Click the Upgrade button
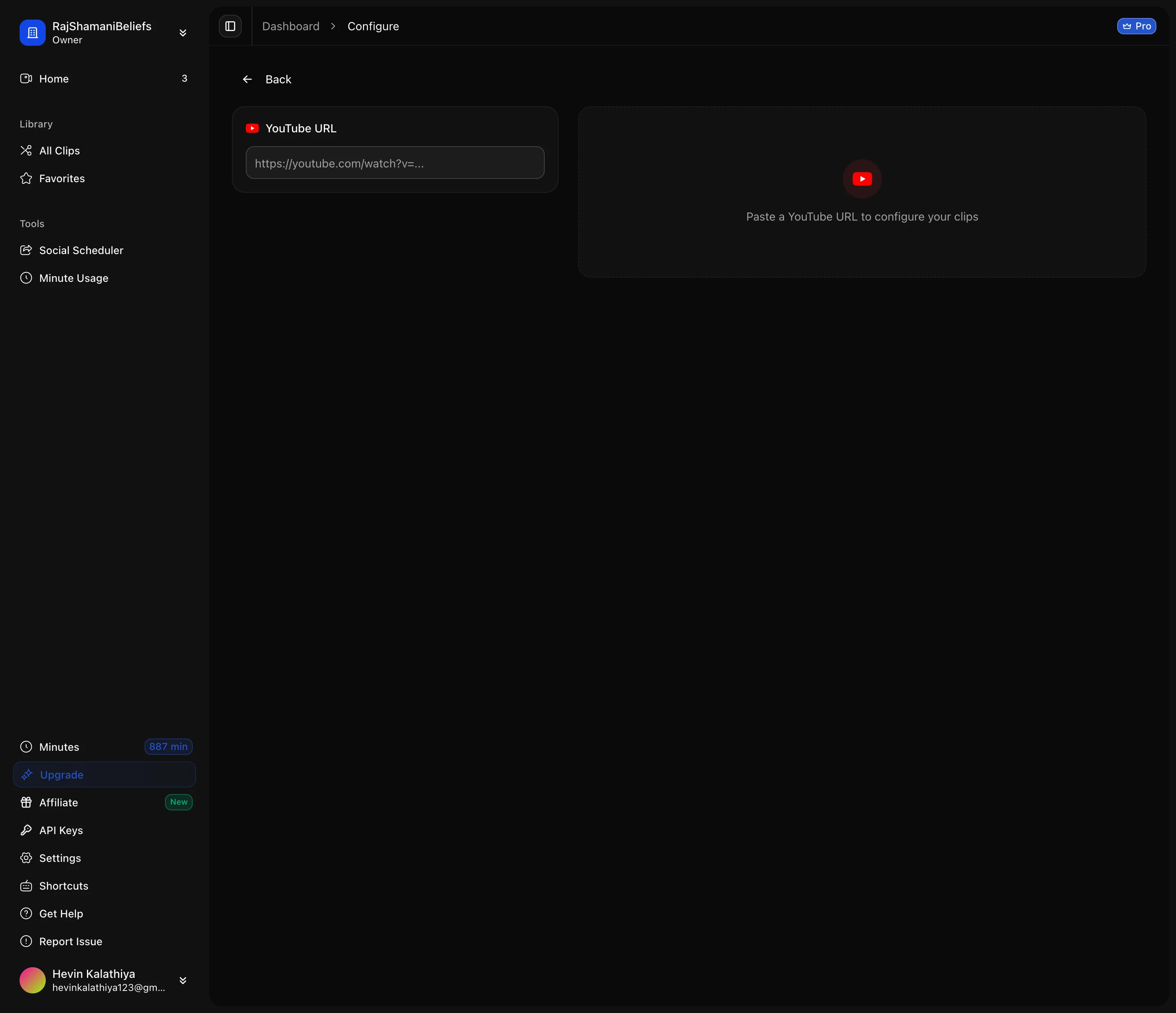 (105, 774)
